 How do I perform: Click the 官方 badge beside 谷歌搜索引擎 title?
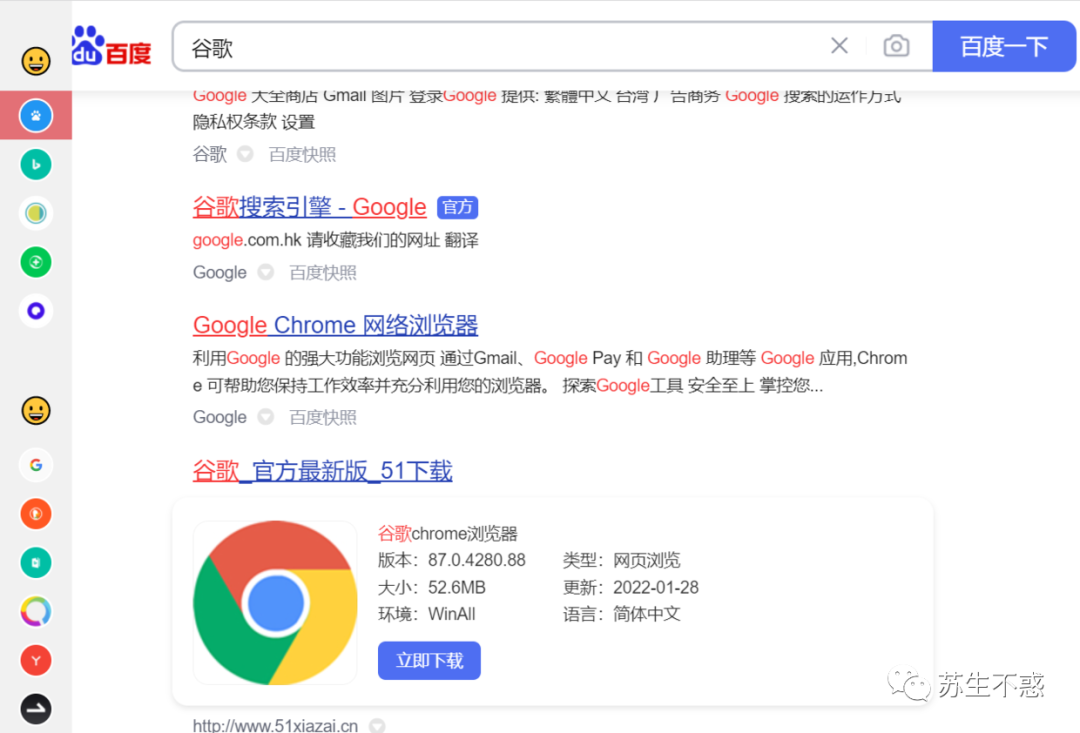pos(457,207)
